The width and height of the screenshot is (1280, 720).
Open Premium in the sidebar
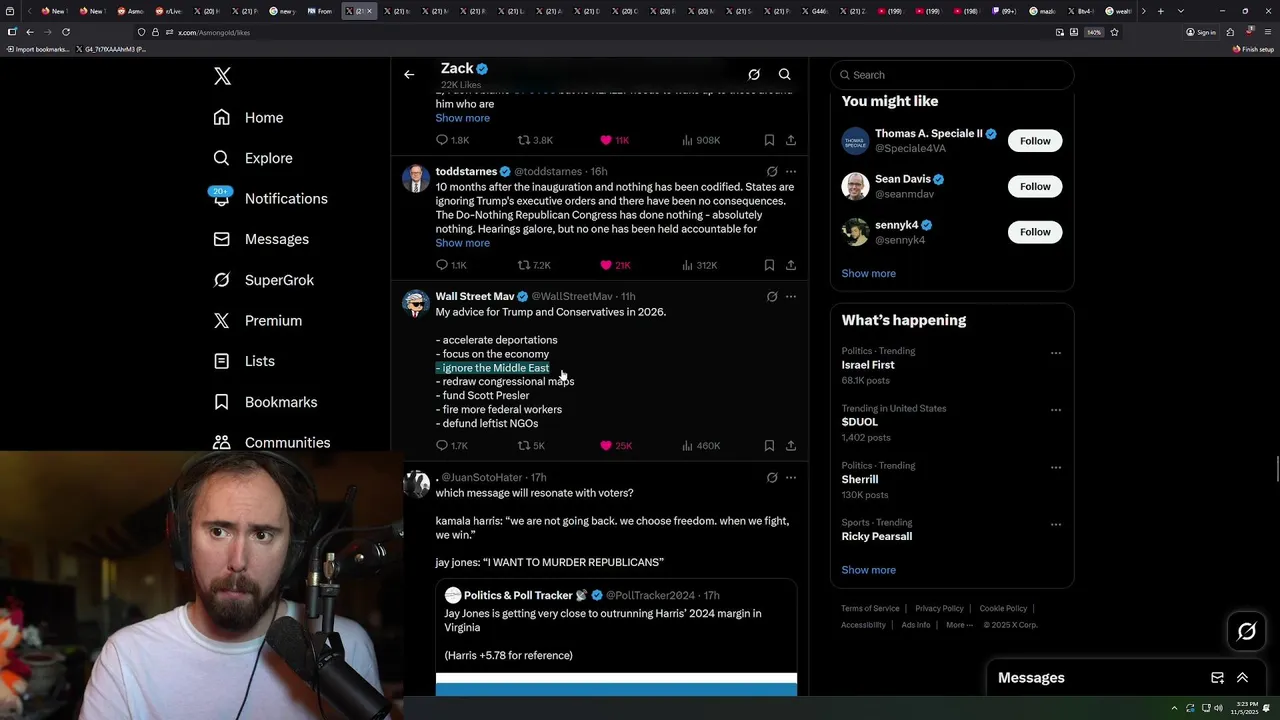point(257,320)
